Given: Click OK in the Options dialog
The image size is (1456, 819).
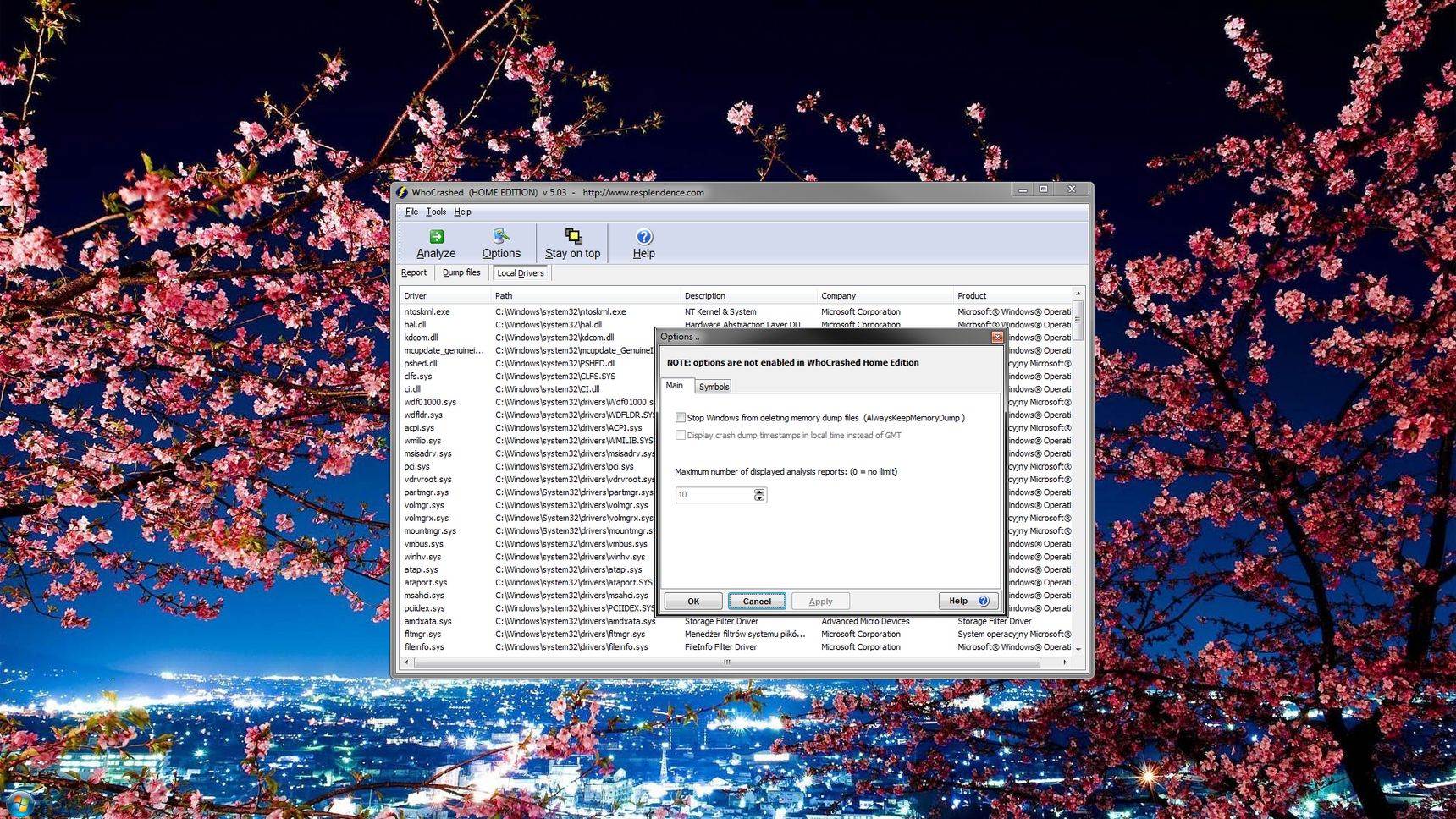Looking at the screenshot, I should pyautogui.click(x=693, y=601).
